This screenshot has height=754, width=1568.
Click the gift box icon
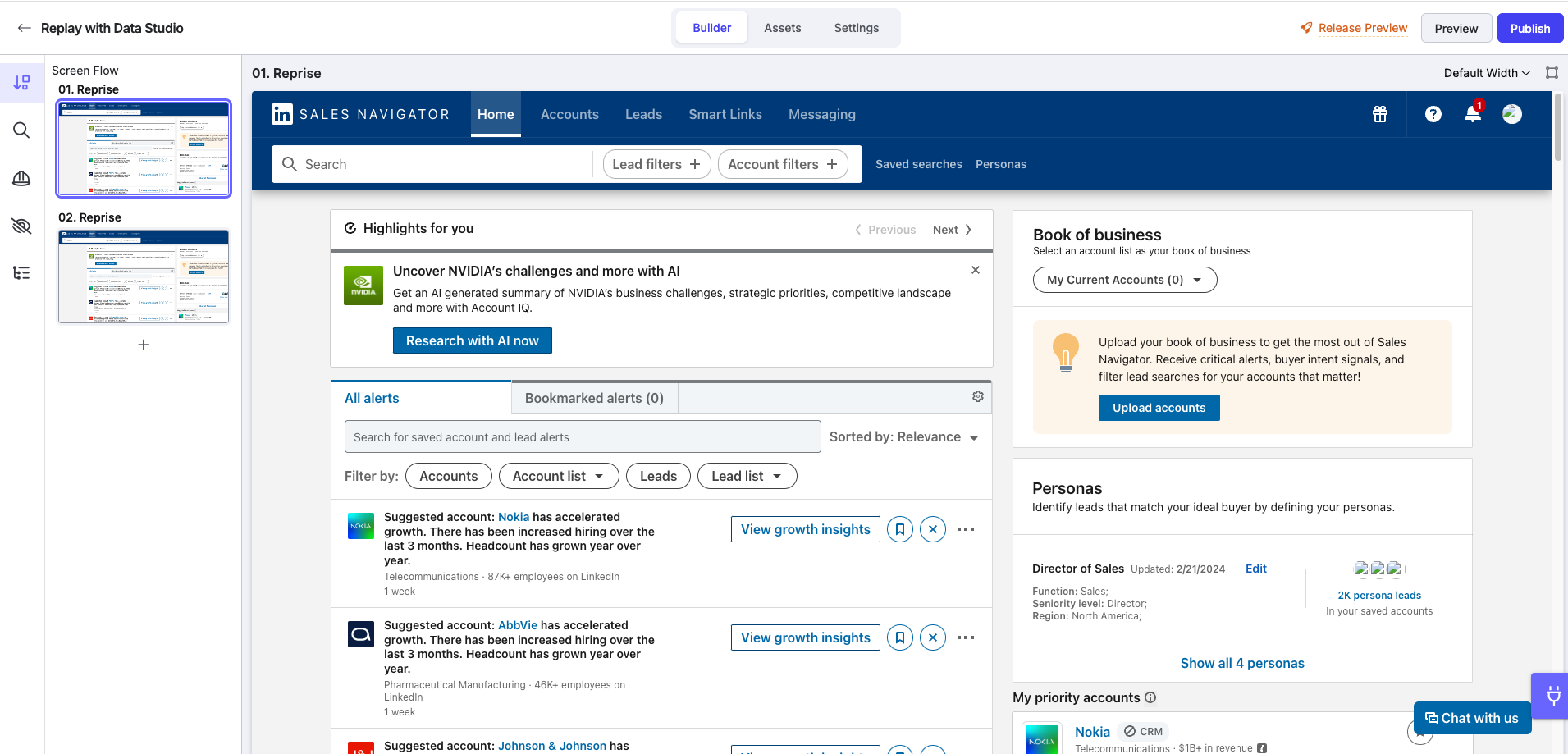(1380, 114)
